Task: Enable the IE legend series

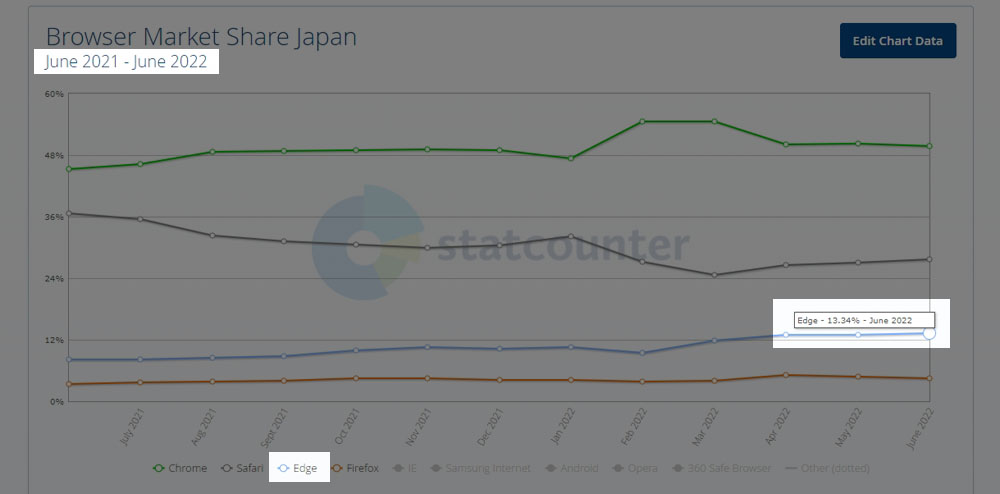Action: click(405, 469)
